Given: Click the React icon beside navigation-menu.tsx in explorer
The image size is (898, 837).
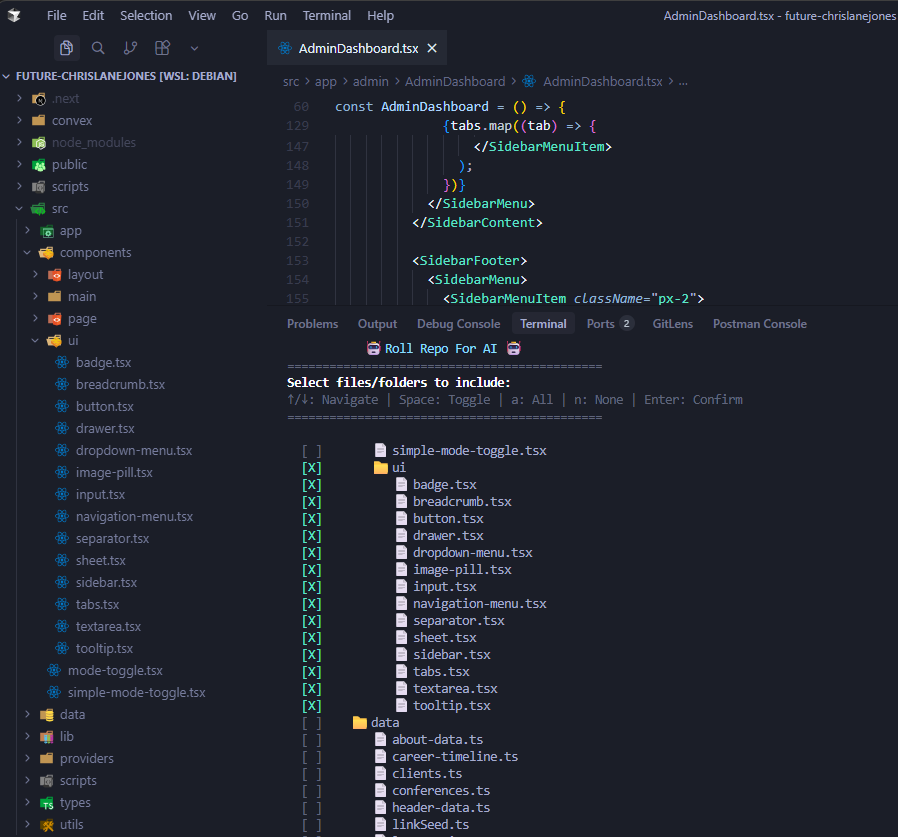Looking at the screenshot, I should [x=62, y=516].
